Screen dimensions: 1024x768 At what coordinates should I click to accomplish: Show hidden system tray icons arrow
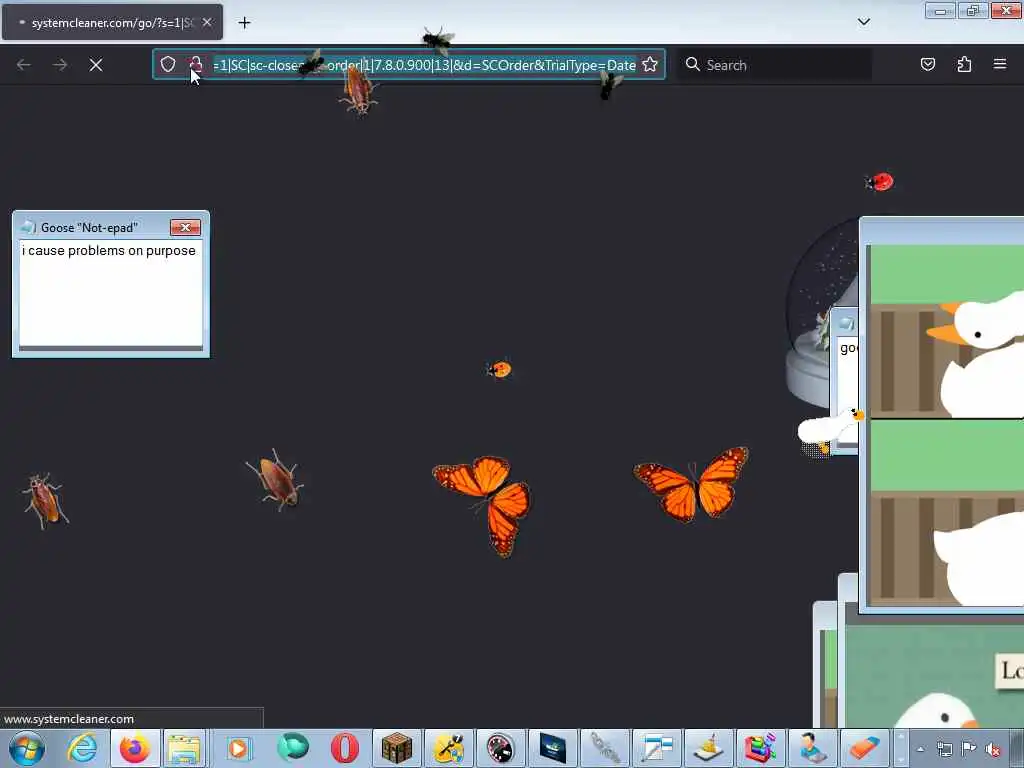coord(920,749)
